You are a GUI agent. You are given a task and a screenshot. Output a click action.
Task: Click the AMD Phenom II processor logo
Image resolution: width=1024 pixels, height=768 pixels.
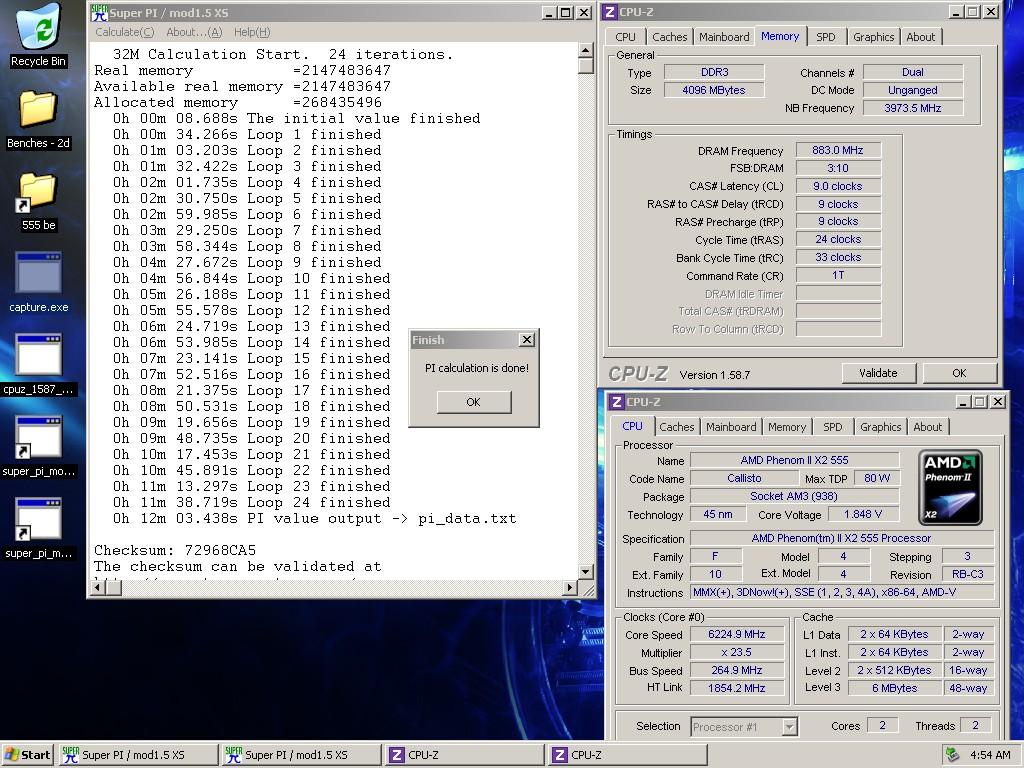950,487
